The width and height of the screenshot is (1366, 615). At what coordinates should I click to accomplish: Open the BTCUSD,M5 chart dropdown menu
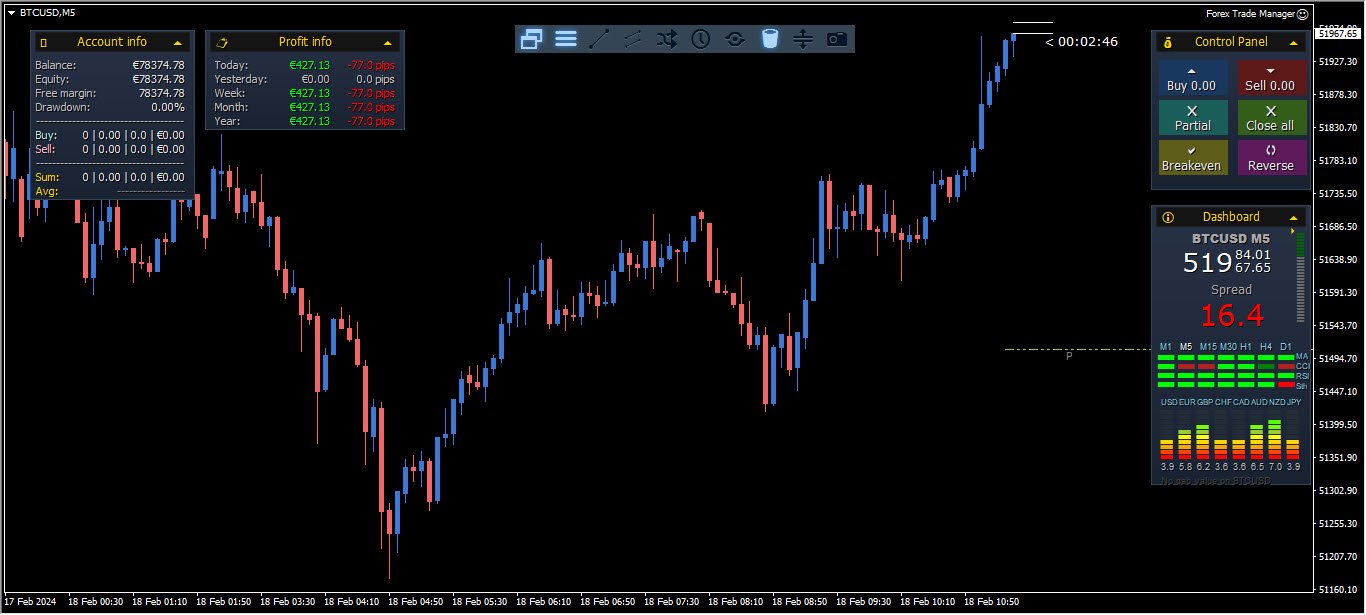[x=11, y=12]
